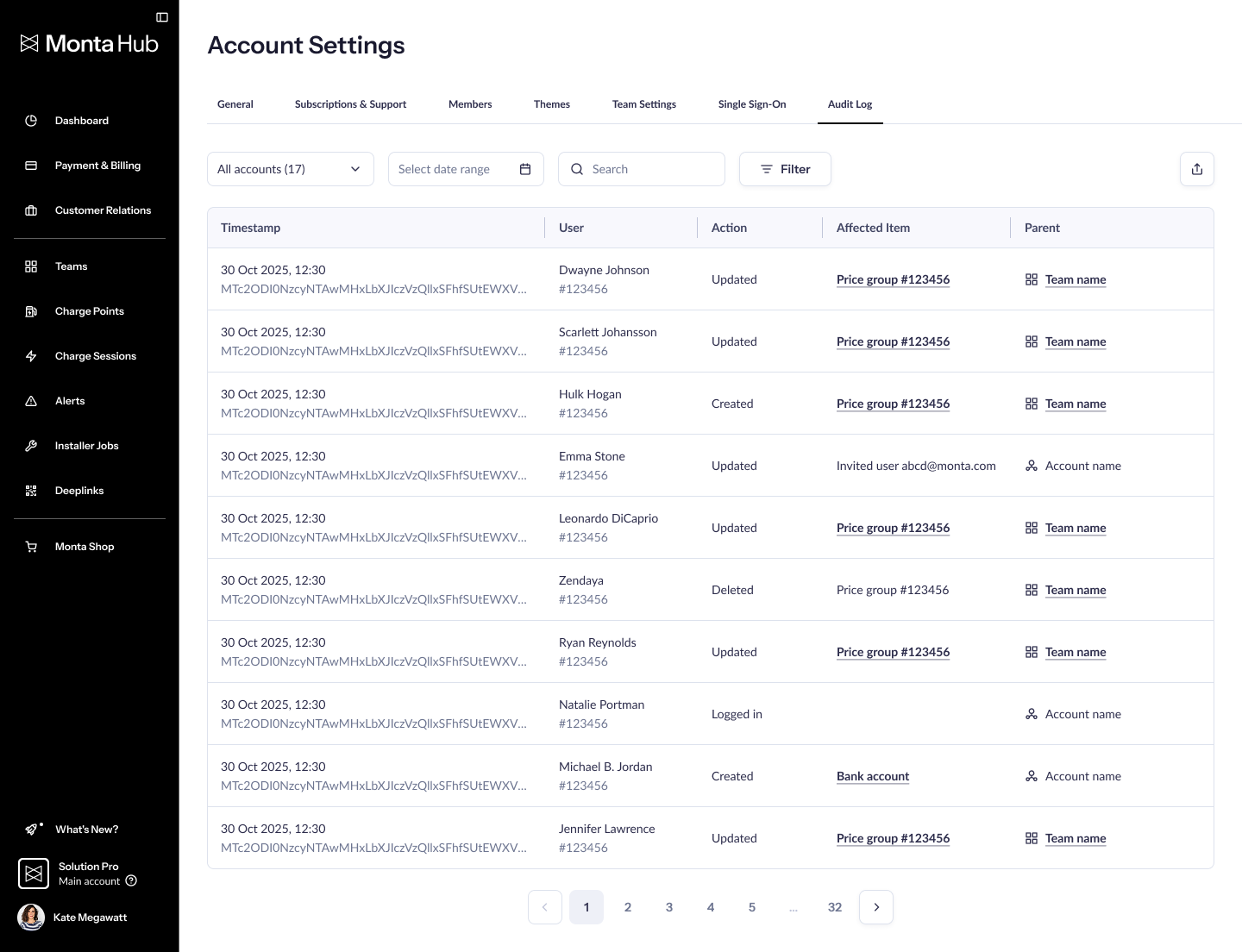Go to next page with chevron
Image resolution: width=1242 pixels, height=952 pixels.
point(876,907)
